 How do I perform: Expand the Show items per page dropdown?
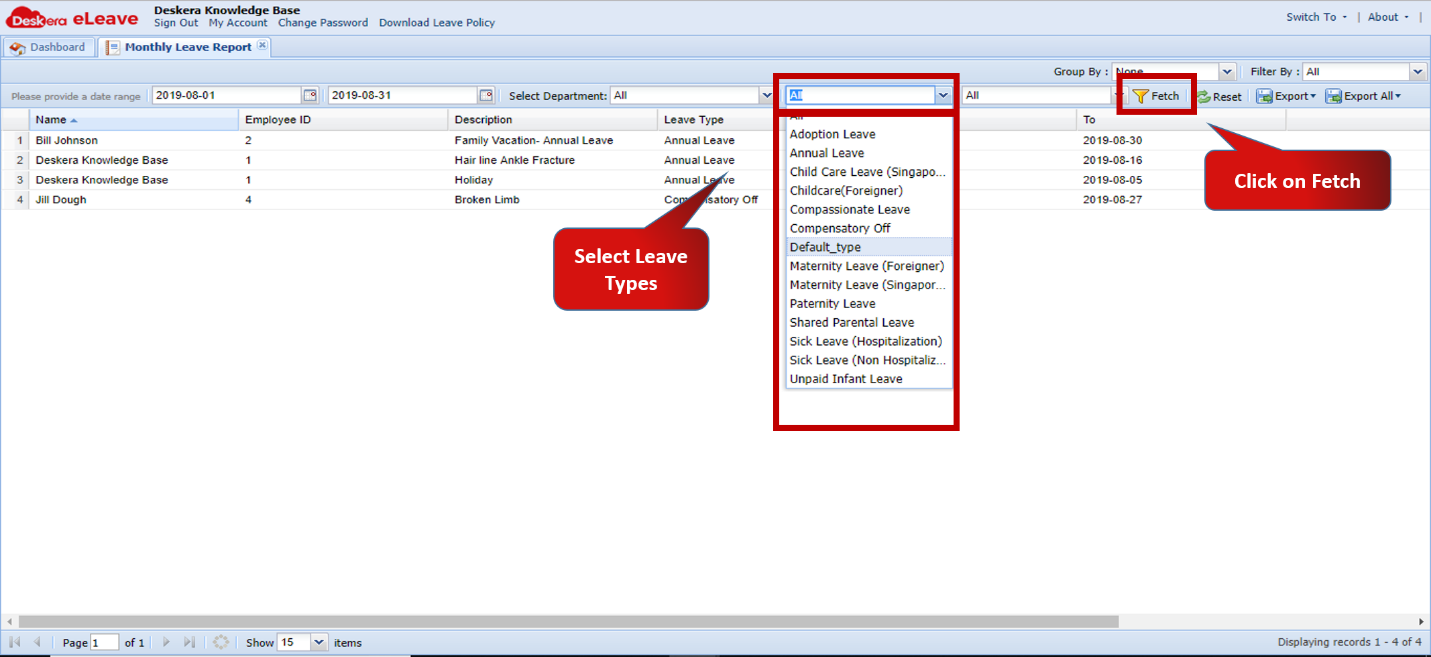click(x=319, y=642)
